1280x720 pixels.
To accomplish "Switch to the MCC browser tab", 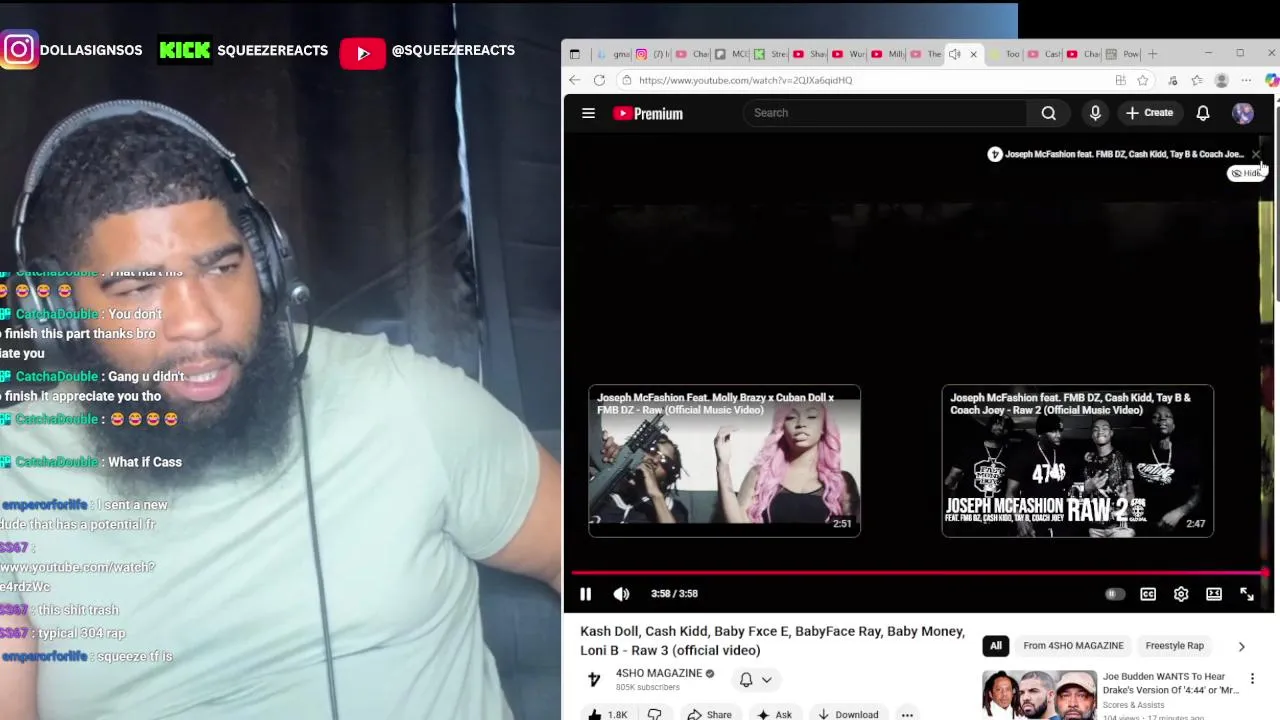I will coord(731,54).
